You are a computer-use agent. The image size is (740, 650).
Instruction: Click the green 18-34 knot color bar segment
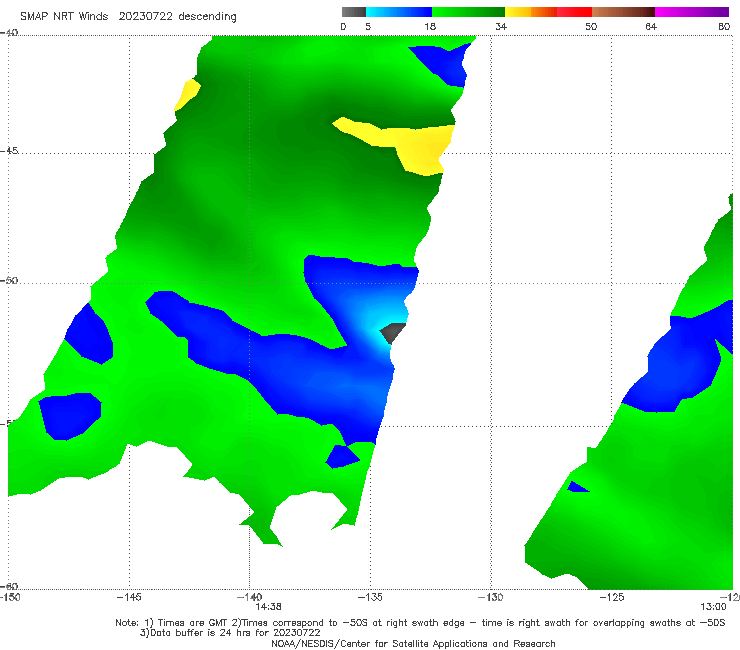468,12
